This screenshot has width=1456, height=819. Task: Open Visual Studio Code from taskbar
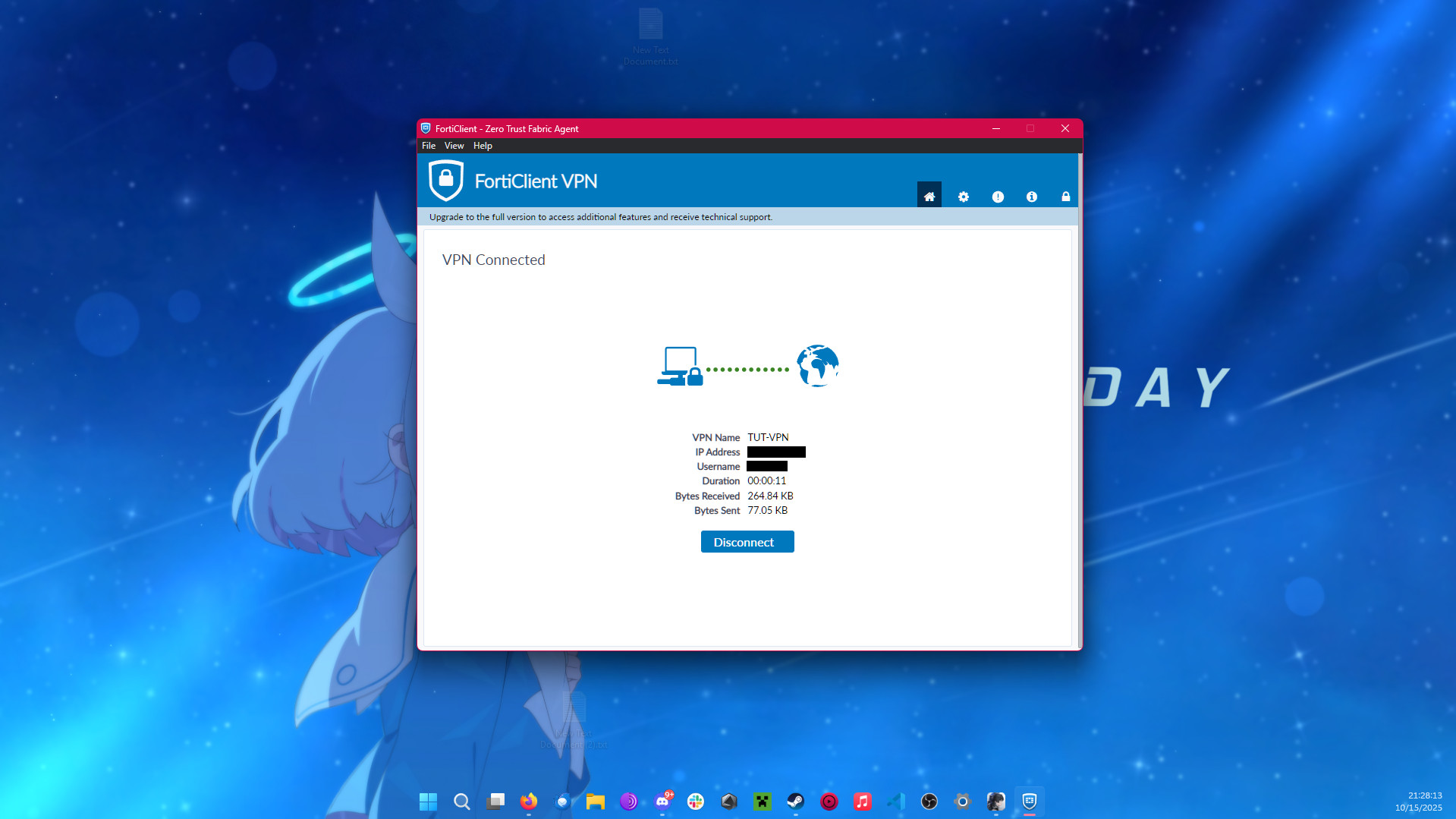click(896, 802)
